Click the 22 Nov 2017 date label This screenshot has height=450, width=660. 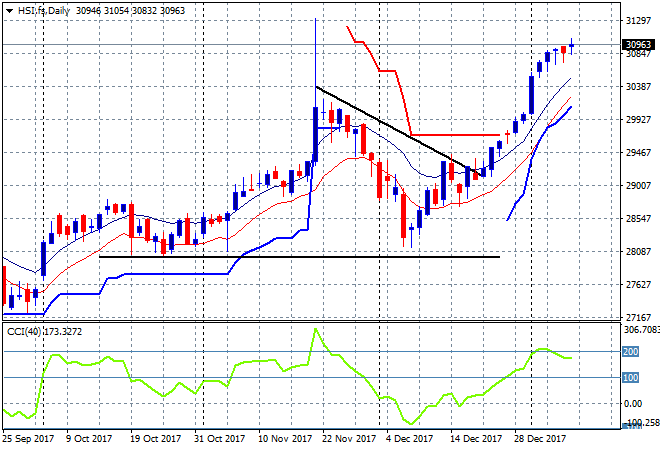[349, 439]
